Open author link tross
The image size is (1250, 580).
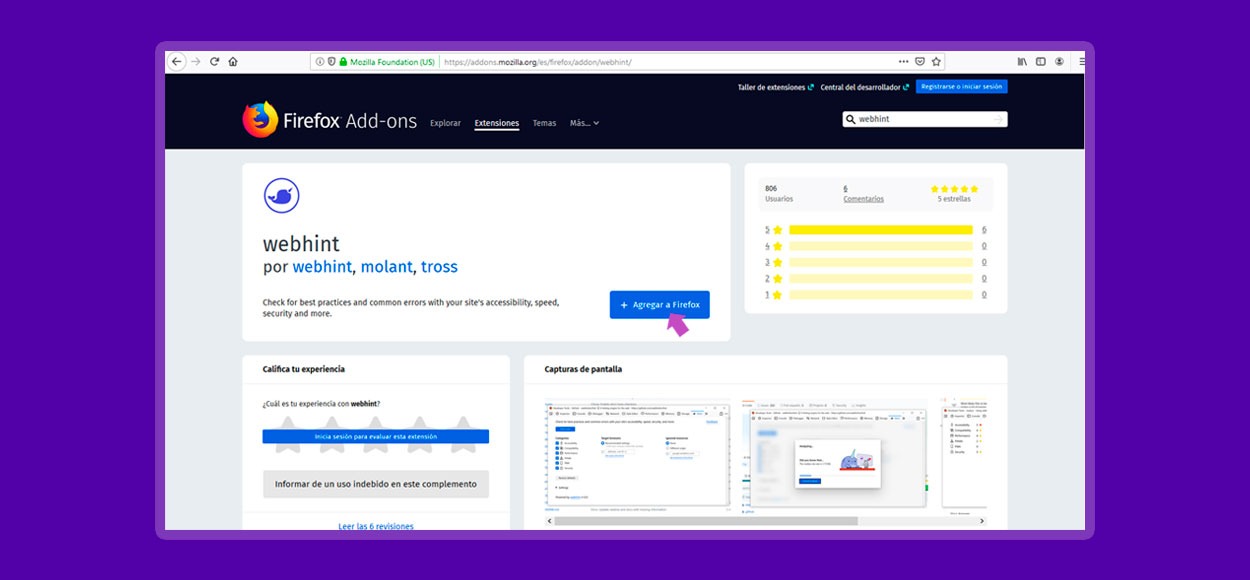(x=439, y=267)
